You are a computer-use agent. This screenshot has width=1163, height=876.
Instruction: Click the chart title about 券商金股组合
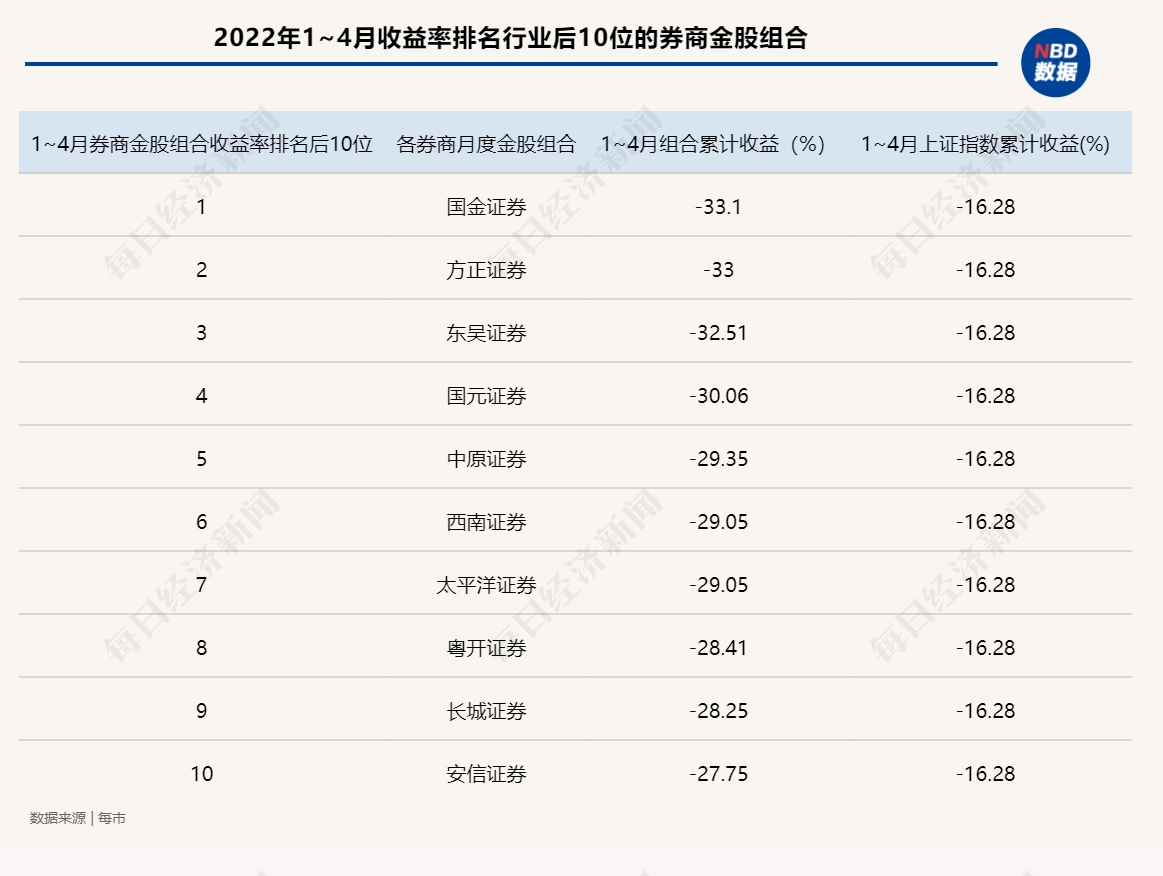tap(510, 39)
